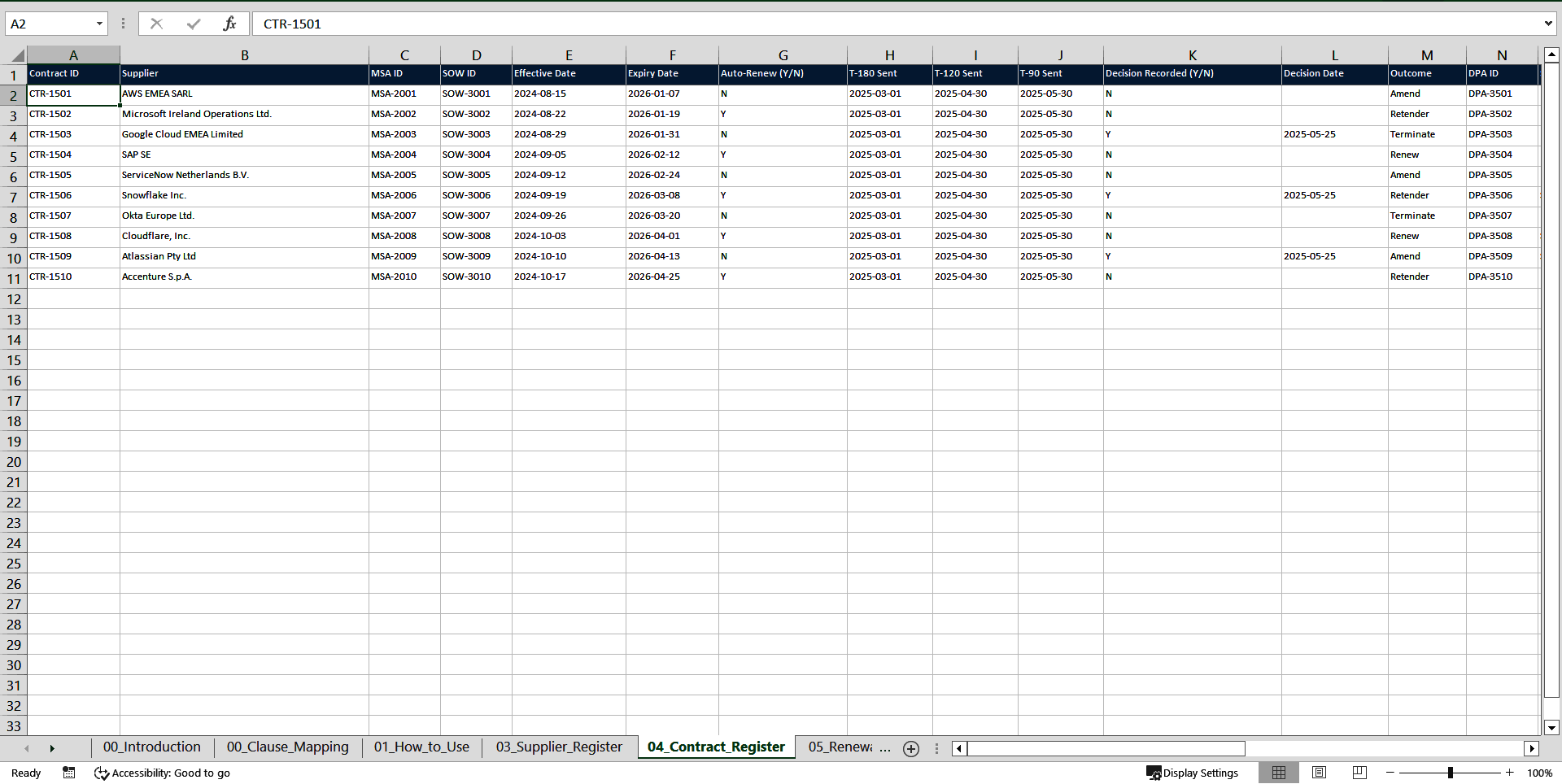Select cell DPA-3509
1562x784 pixels.
[x=1502, y=257]
